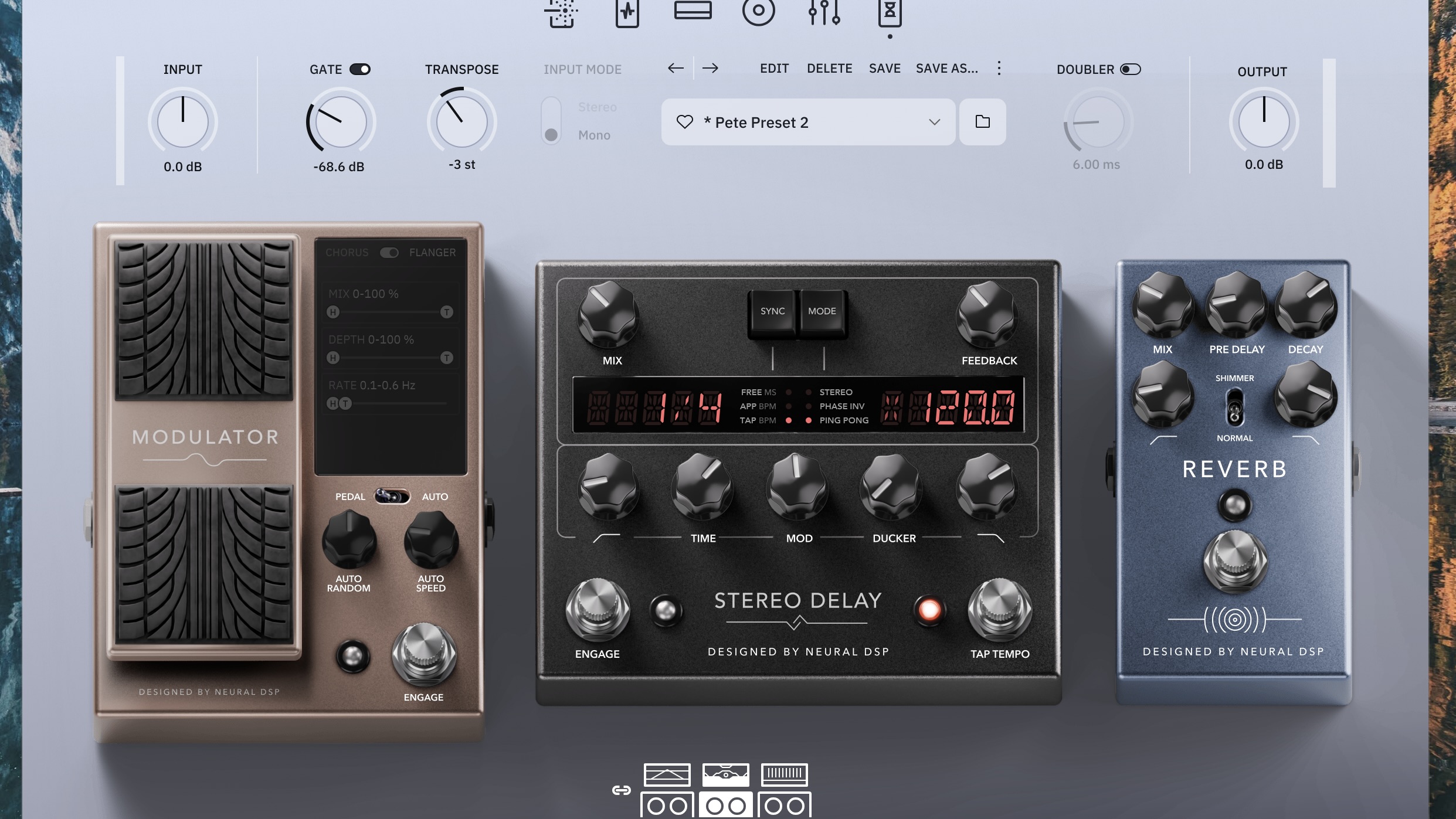1456x819 pixels.
Task: Click the amp-cab link chain icon
Action: 621,790
